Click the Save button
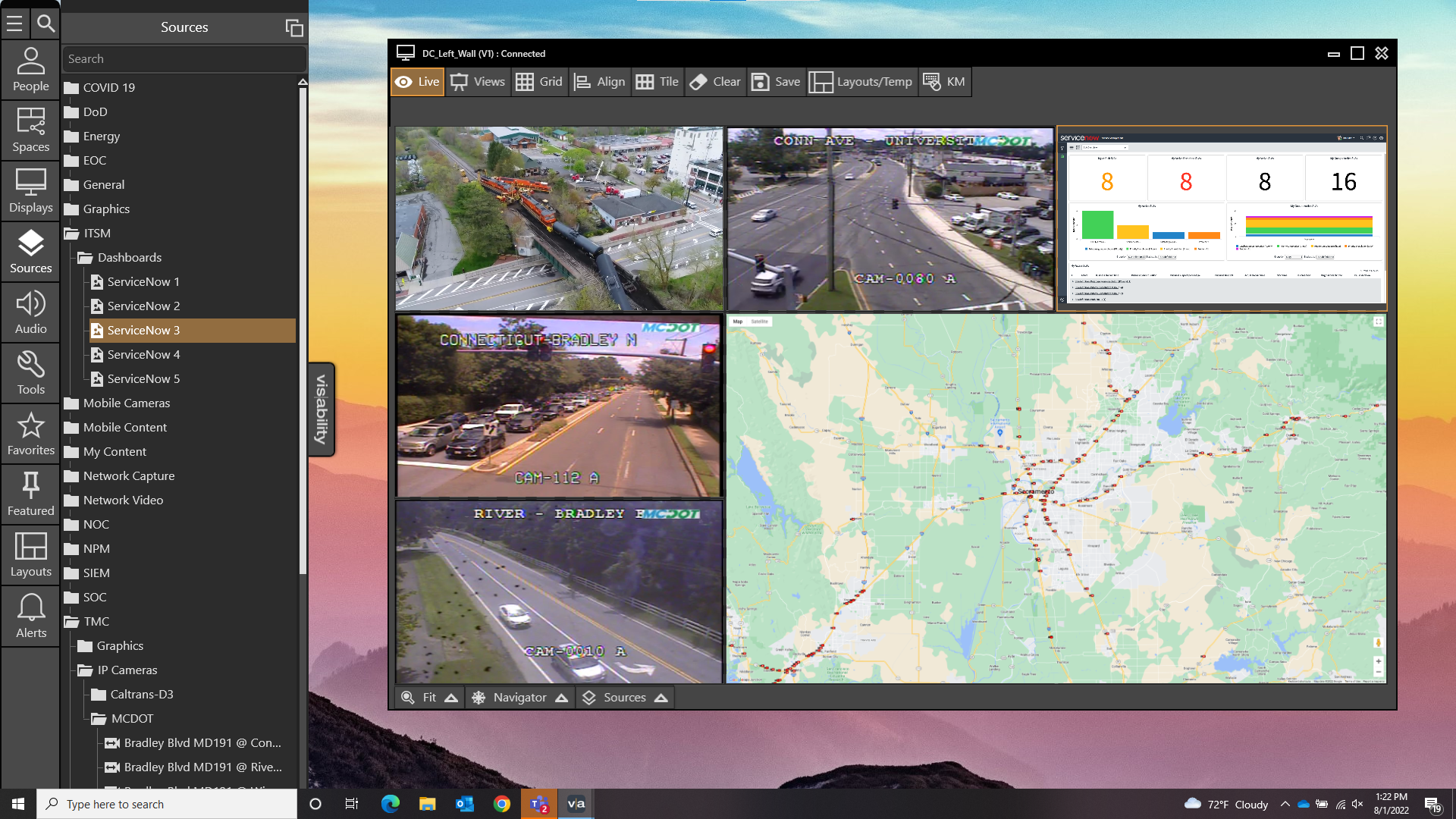This screenshot has width=1456, height=819. click(776, 82)
